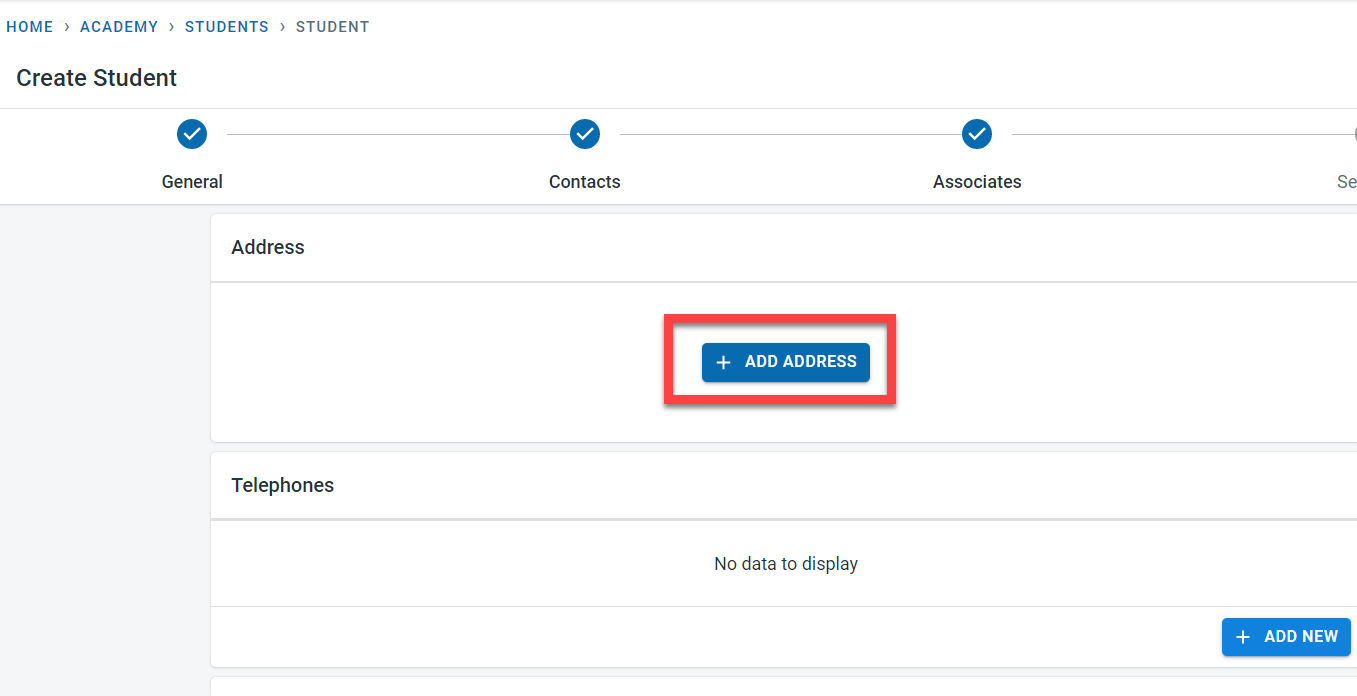Click the plus icon on Add Address
Image resolution: width=1357 pixels, height=696 pixels.
click(724, 362)
